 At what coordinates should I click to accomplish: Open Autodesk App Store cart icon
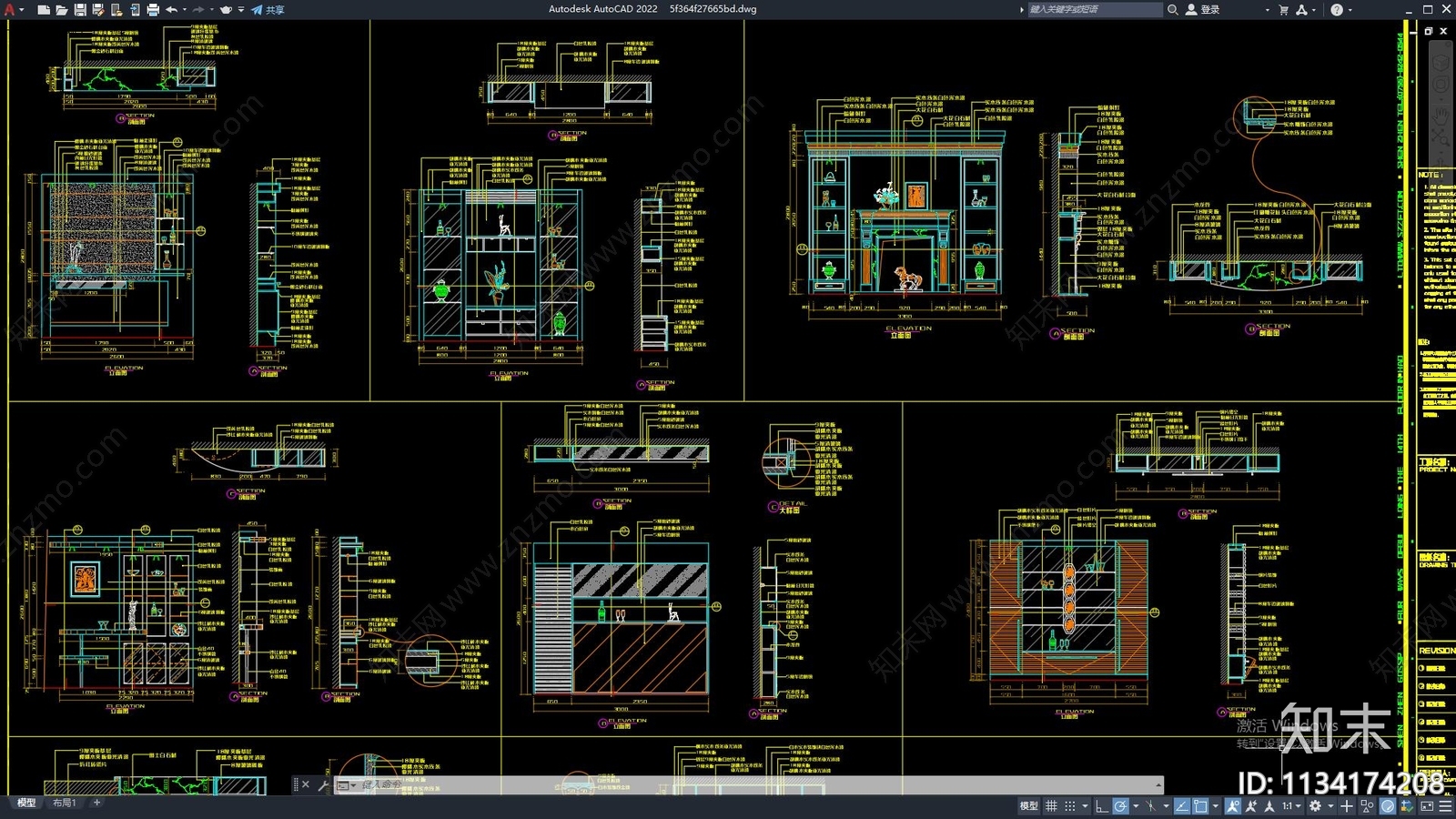pos(1284,10)
